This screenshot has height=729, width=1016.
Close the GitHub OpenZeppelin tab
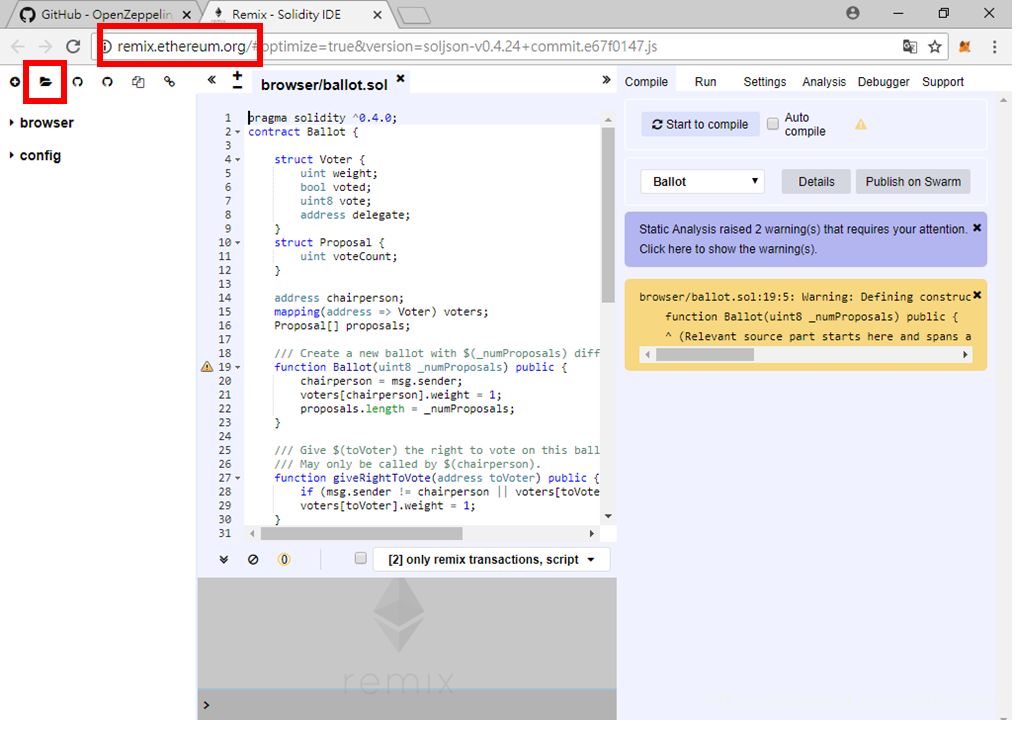point(187,14)
